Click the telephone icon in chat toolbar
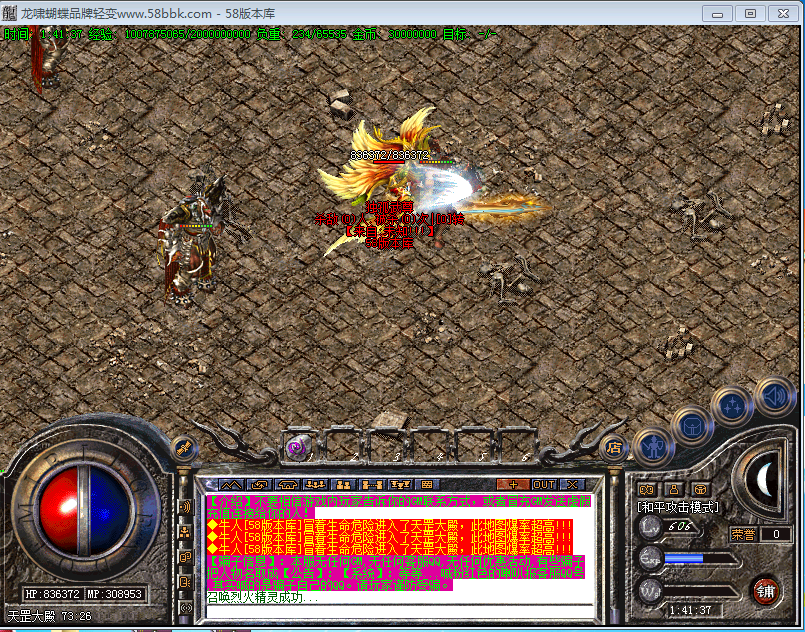This screenshot has width=805, height=632. click(x=287, y=484)
